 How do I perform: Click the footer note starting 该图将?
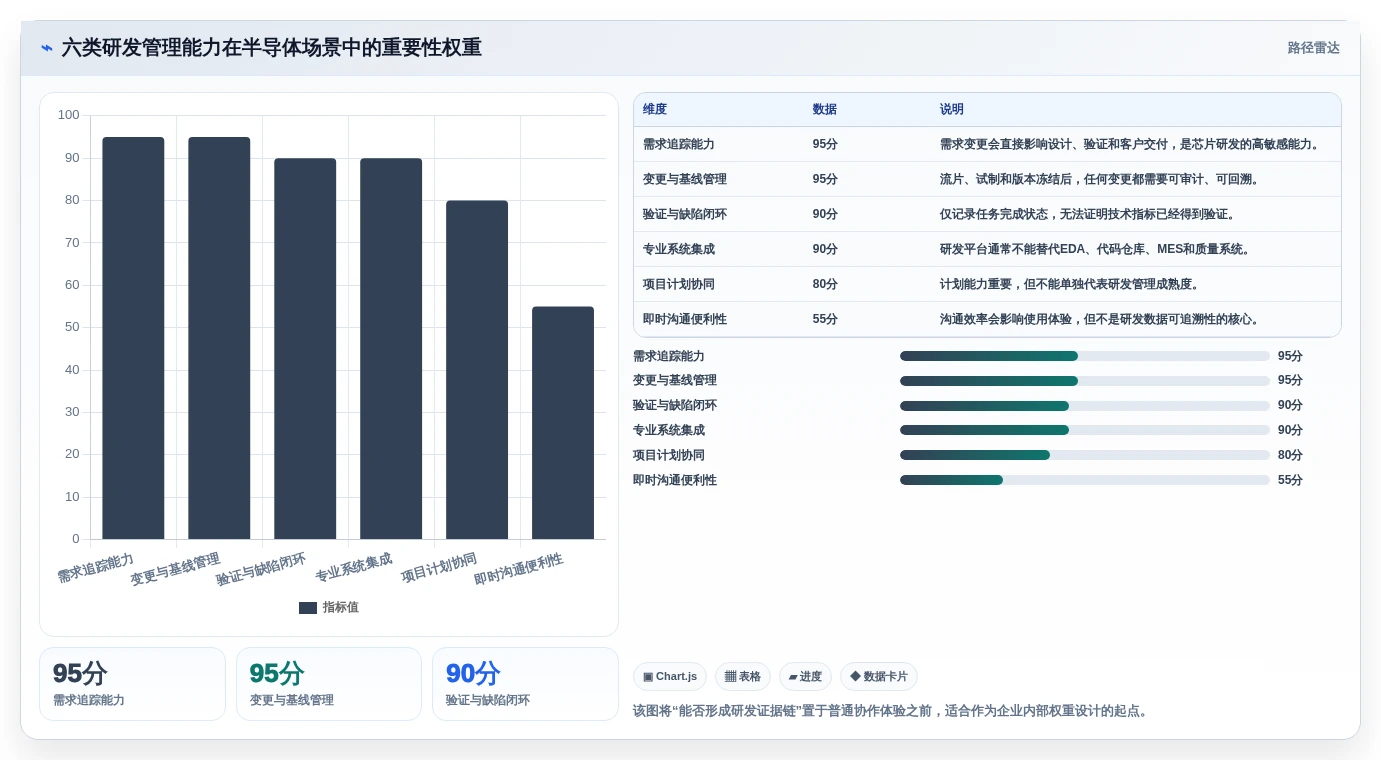[x=892, y=712]
